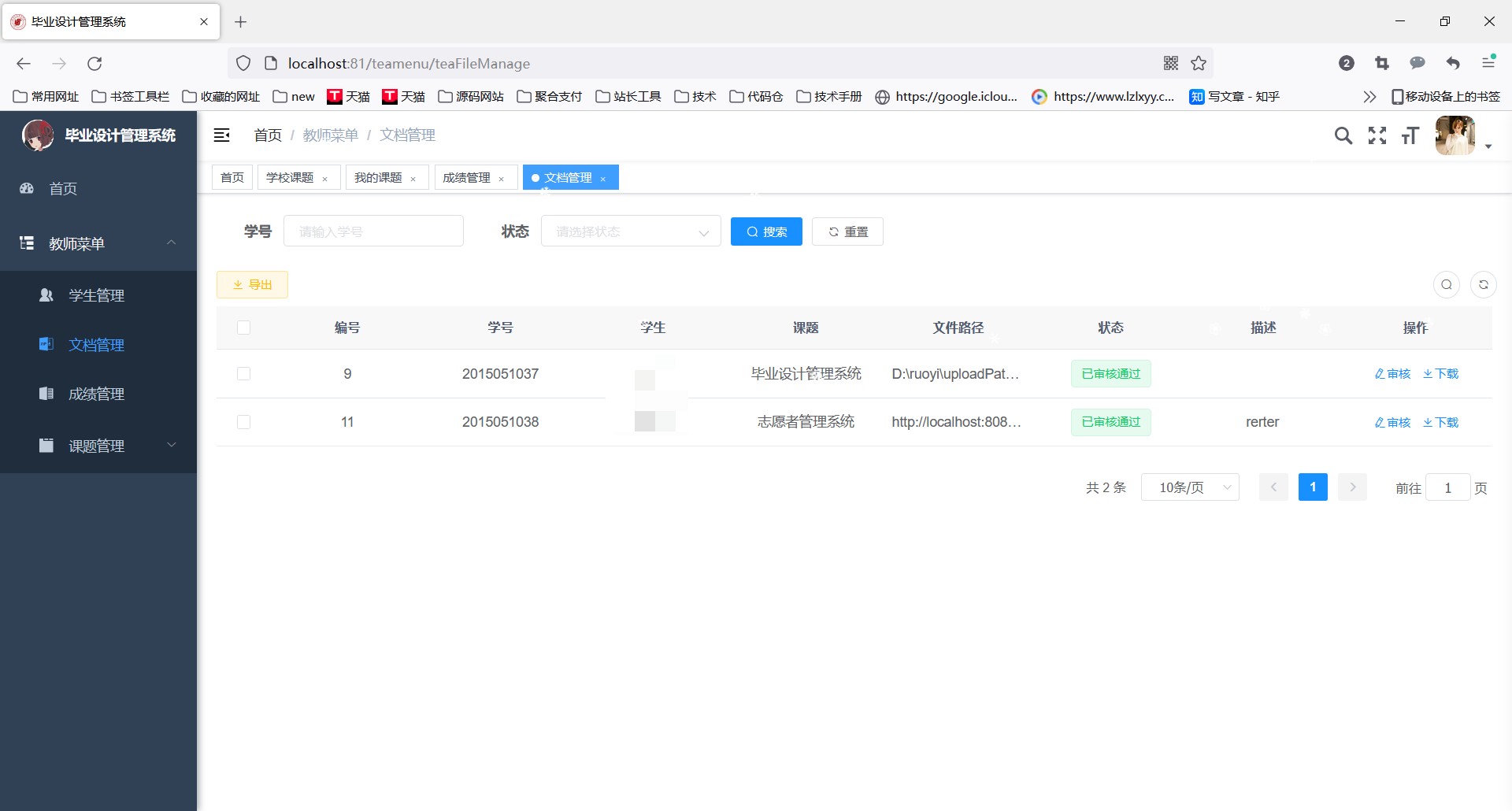Open the 10条/页 page size dropdown
Screen dimensions: 1512x811
click(1190, 487)
